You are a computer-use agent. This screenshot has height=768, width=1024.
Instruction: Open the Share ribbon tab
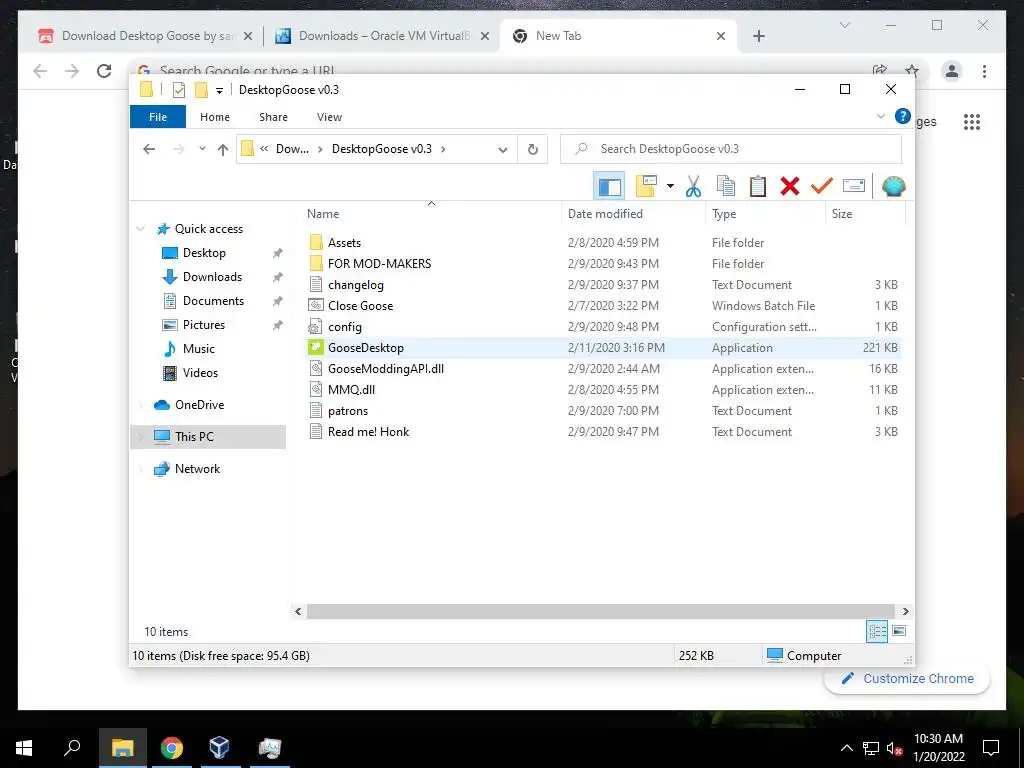[273, 117]
